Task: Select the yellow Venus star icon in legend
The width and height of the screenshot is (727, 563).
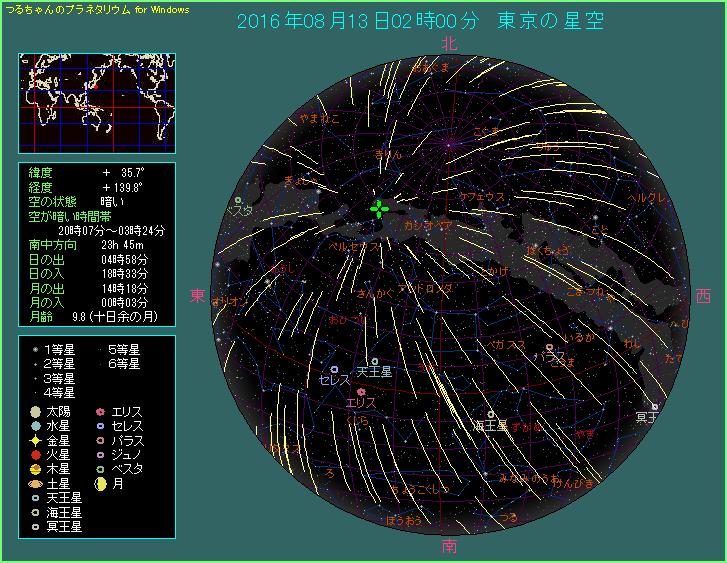Action: [x=36, y=440]
